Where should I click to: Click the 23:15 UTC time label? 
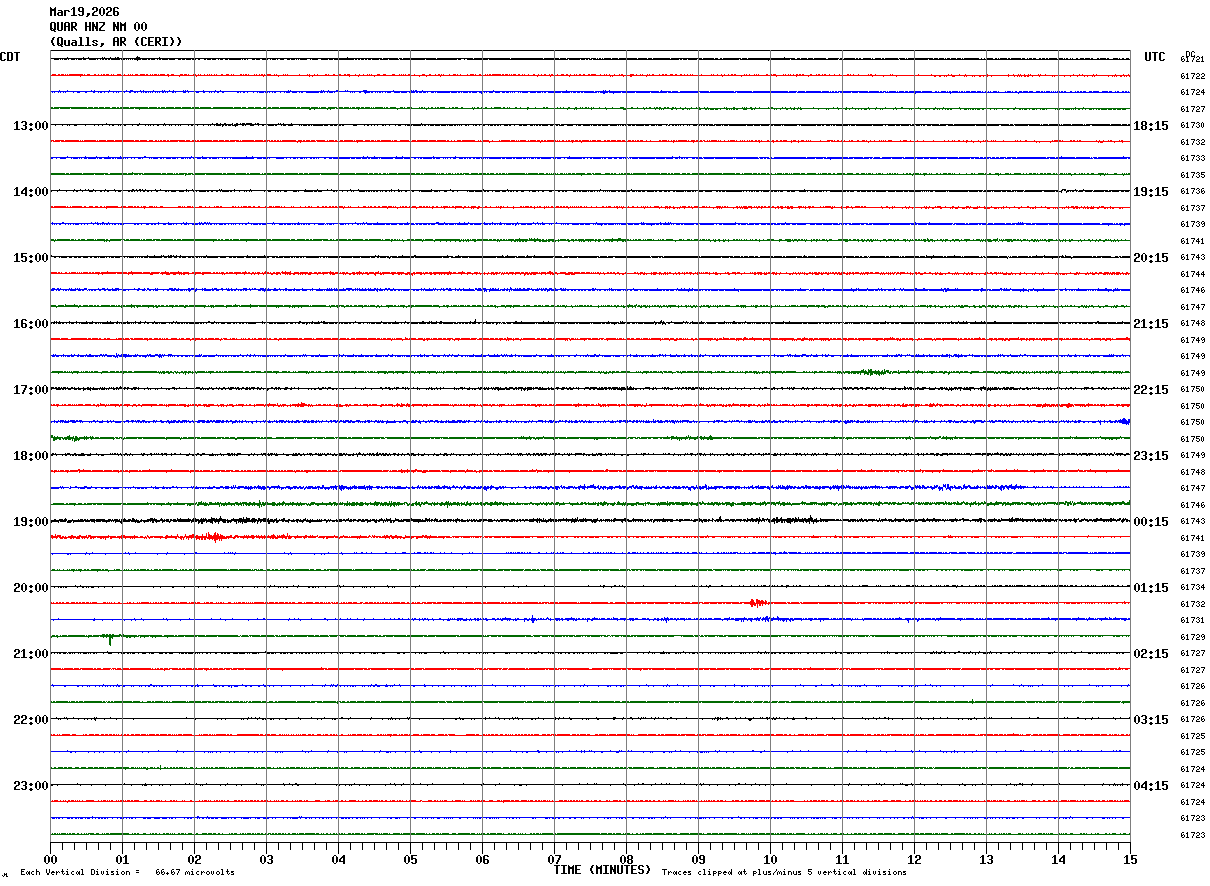(x=1151, y=456)
